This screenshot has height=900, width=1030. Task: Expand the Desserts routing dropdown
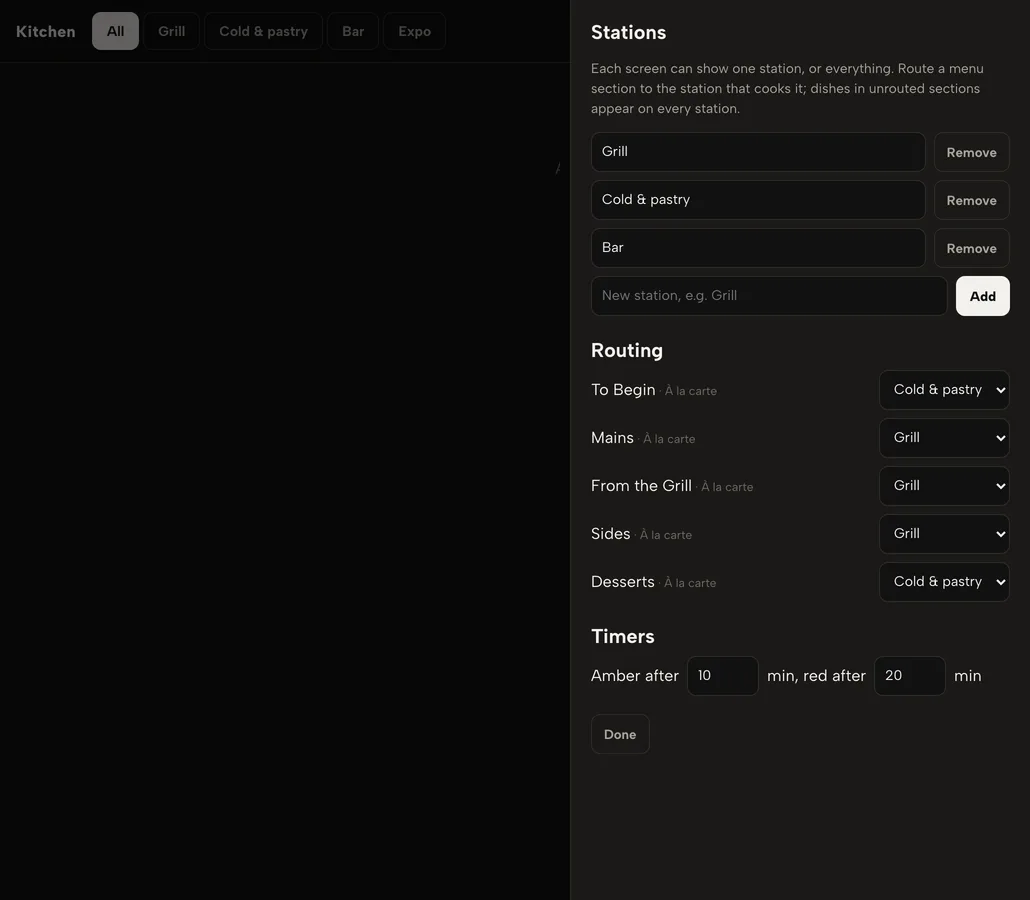(x=944, y=582)
